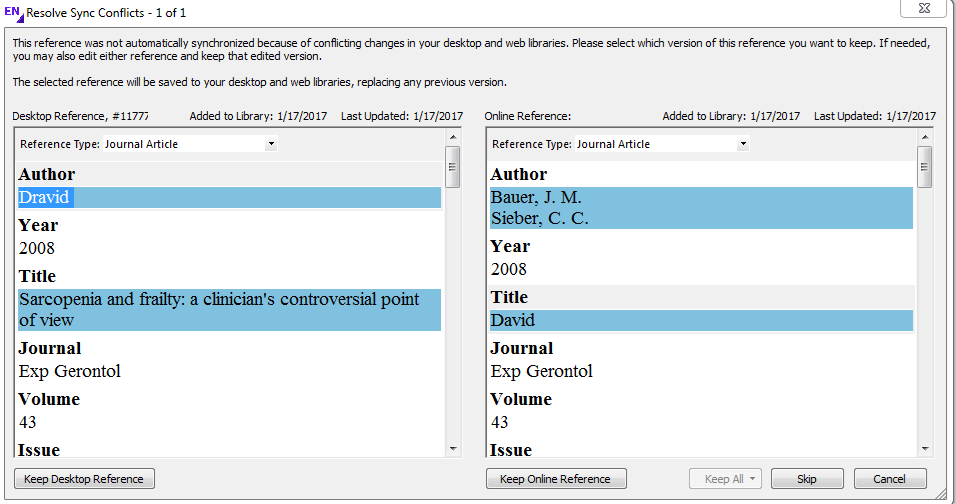Click Keep Online Reference button
Screen dimensions: 956x504
[x=555, y=479]
